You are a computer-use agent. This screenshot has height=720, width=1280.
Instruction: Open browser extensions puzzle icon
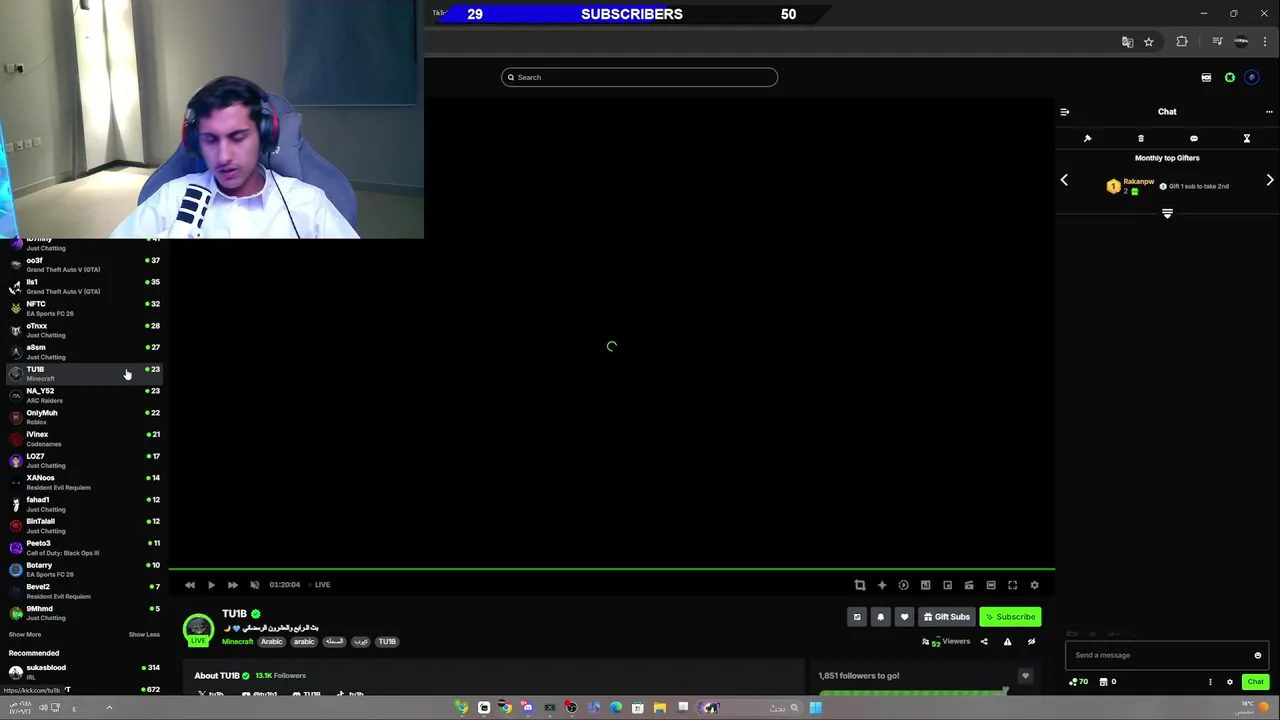1182,42
